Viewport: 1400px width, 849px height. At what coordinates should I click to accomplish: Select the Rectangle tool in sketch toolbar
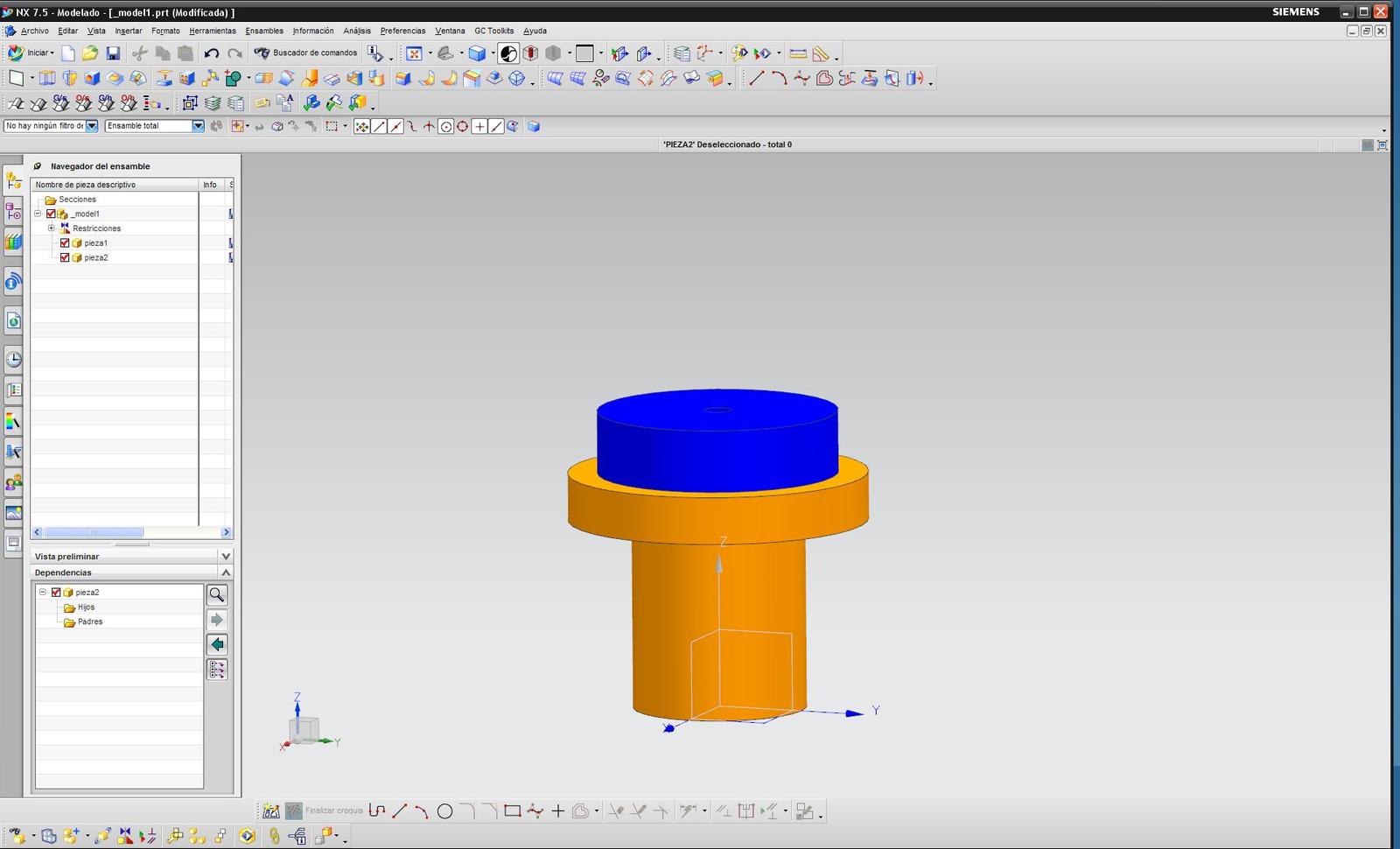tap(513, 811)
